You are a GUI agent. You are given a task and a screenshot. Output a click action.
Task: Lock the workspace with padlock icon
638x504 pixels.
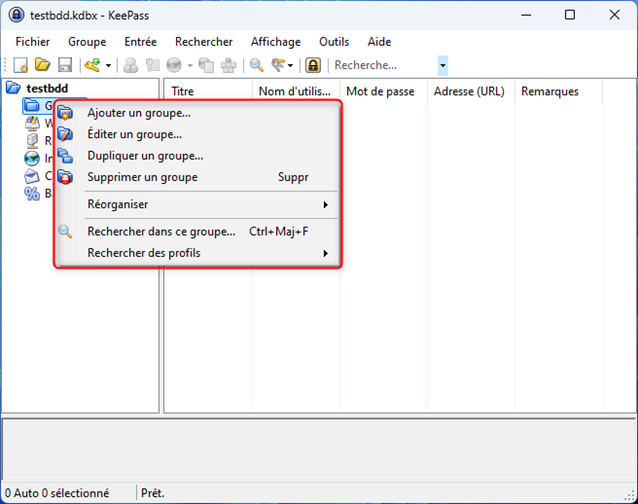click(313, 65)
